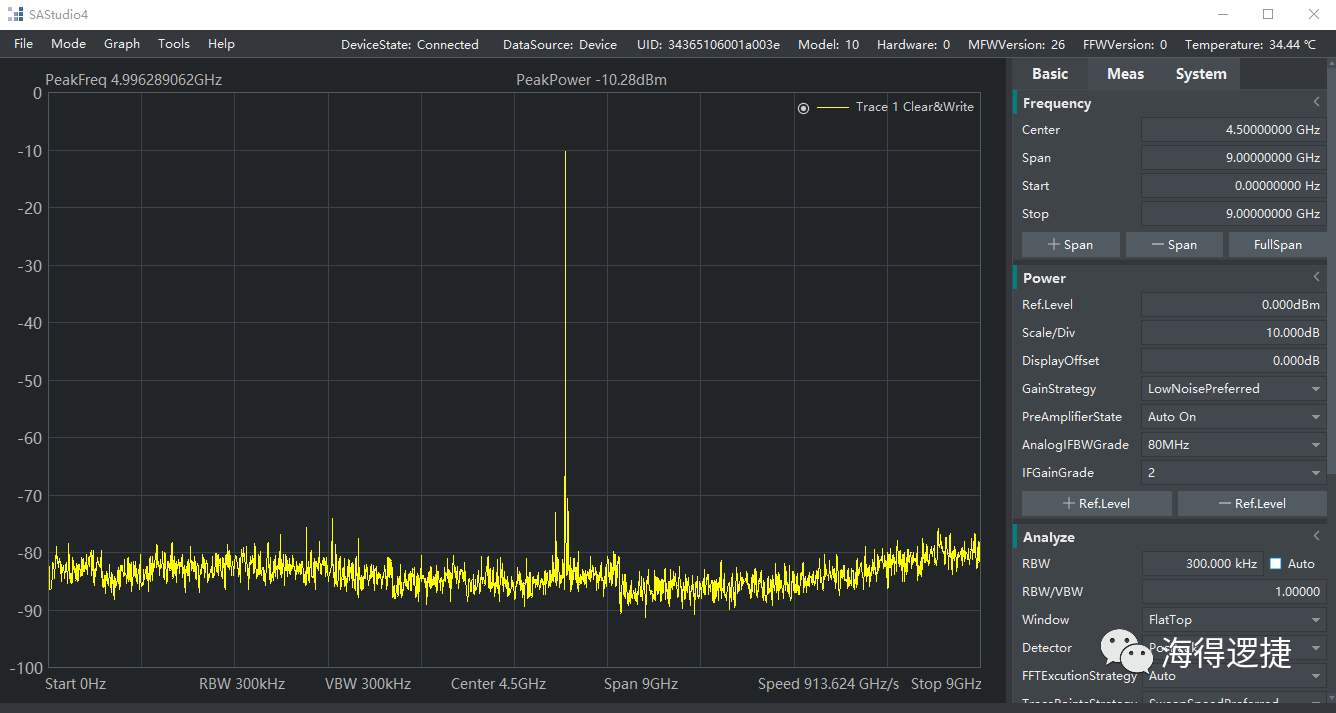Click the Ref.Level input field
This screenshot has width=1336, height=713.
click(1234, 305)
